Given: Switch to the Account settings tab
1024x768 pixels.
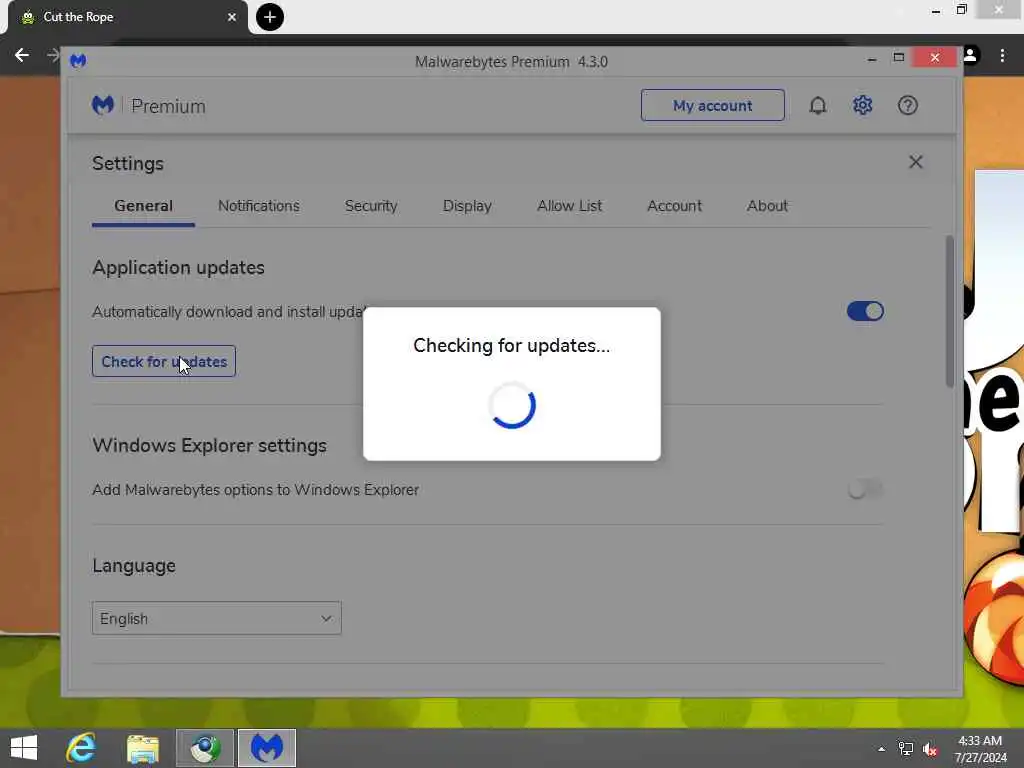Looking at the screenshot, I should click(675, 206).
